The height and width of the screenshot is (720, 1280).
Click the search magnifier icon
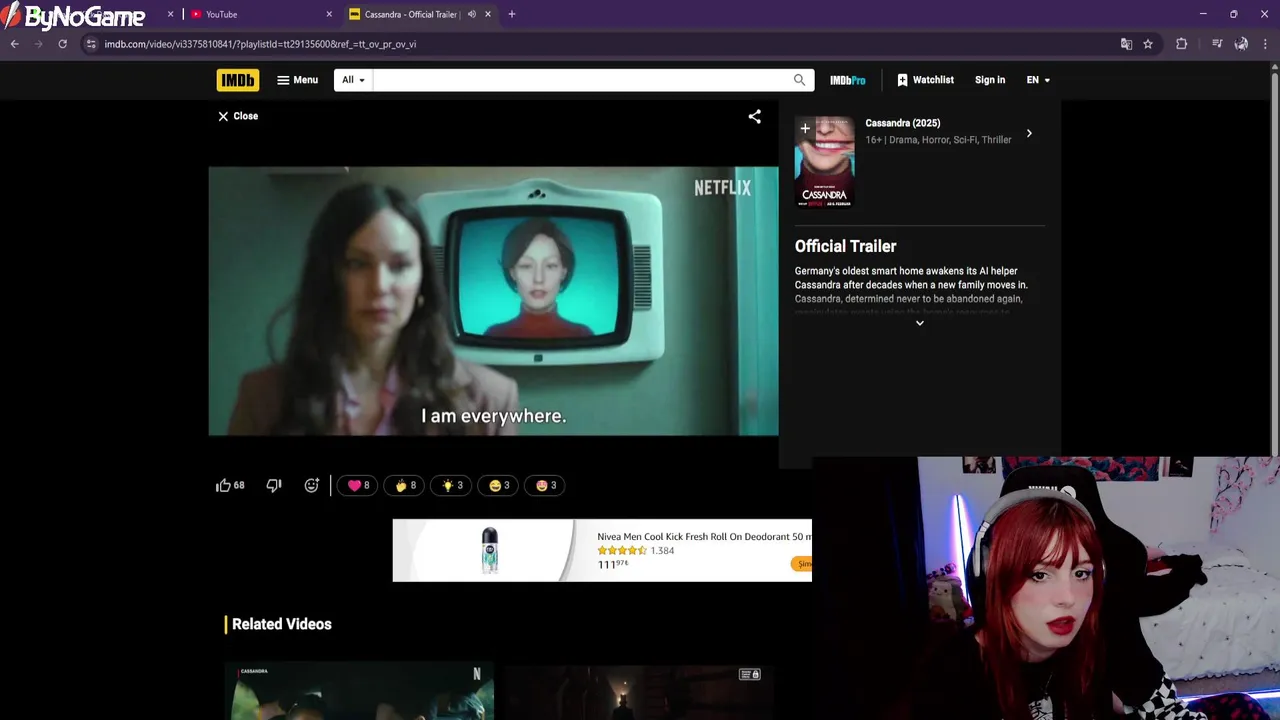point(799,80)
